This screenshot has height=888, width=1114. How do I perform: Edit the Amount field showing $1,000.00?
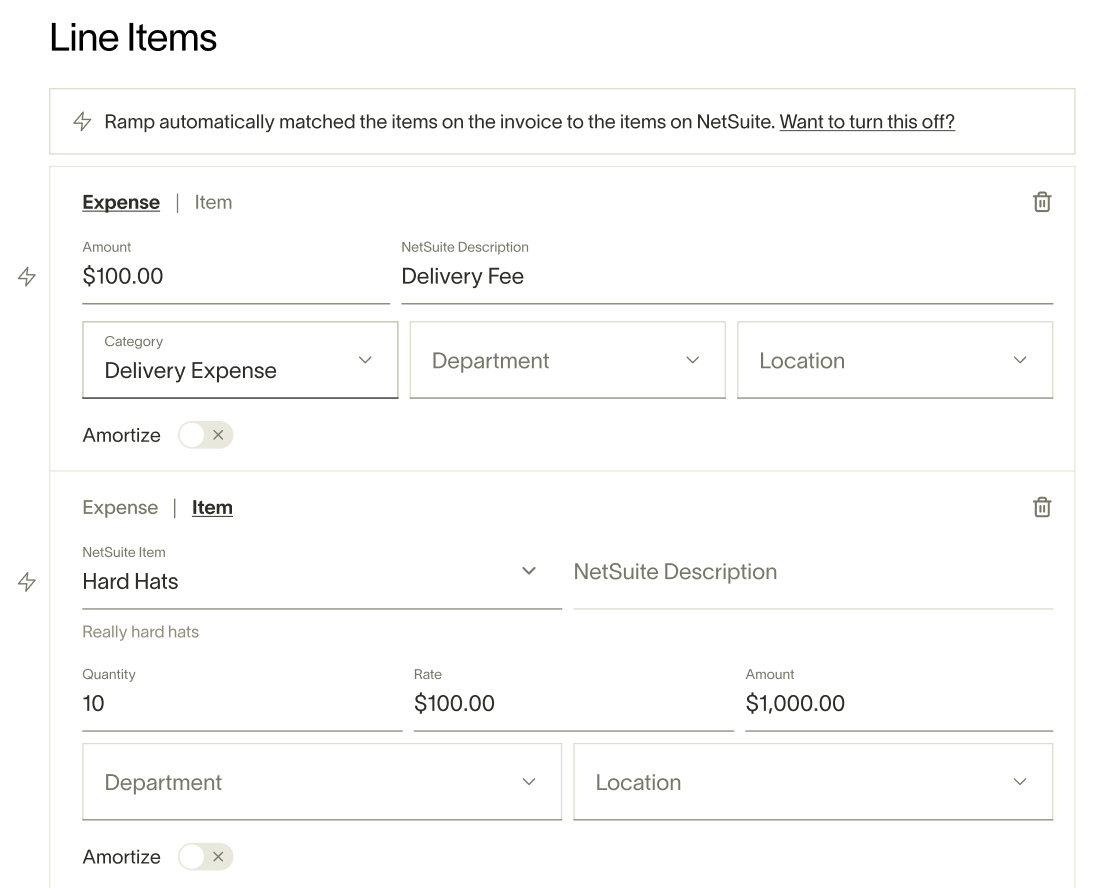click(899, 699)
